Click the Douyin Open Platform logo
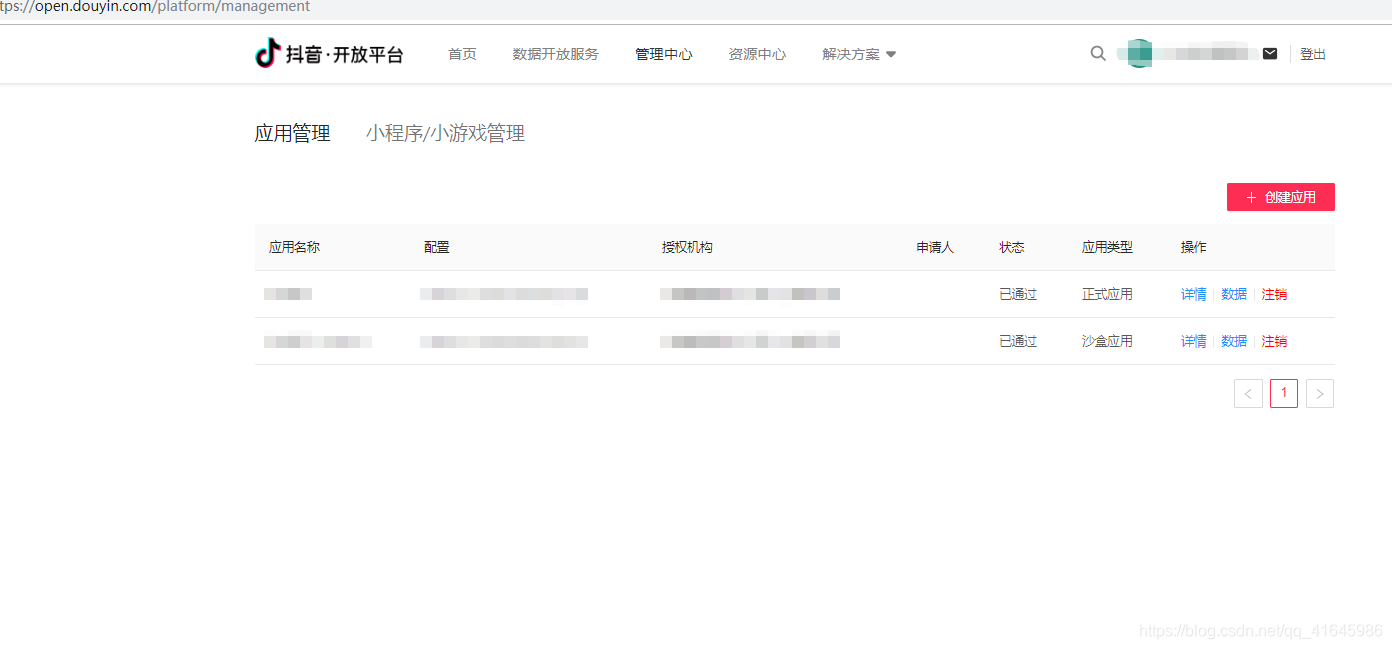 330,53
